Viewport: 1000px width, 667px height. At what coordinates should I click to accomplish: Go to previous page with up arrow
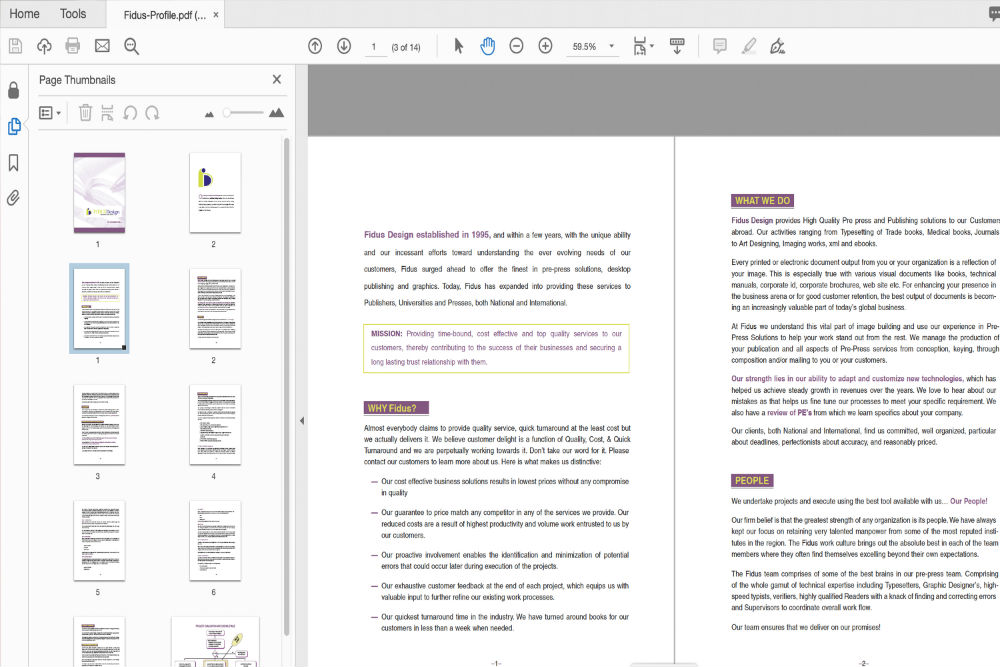315,46
